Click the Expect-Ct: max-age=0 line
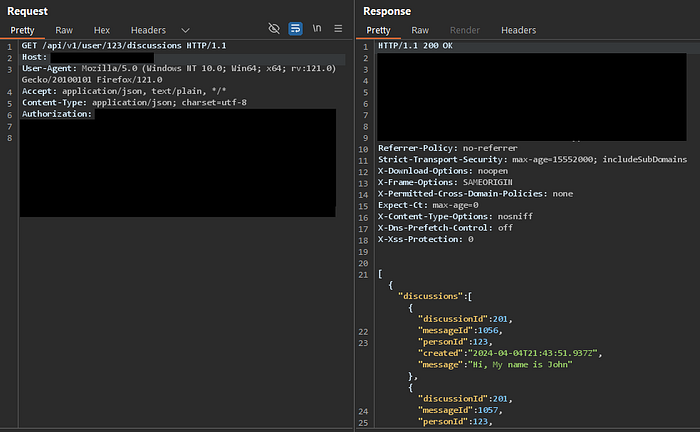Screen dimensions: 700x432 click(x=428, y=205)
